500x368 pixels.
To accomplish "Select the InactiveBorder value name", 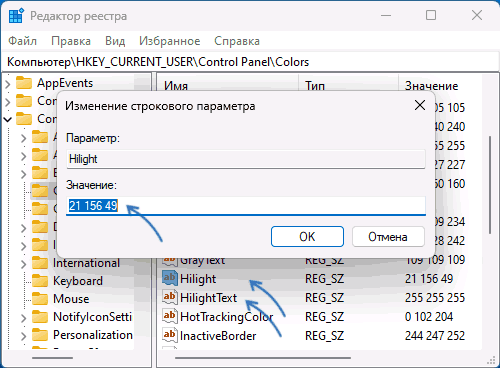I will tap(218, 336).
